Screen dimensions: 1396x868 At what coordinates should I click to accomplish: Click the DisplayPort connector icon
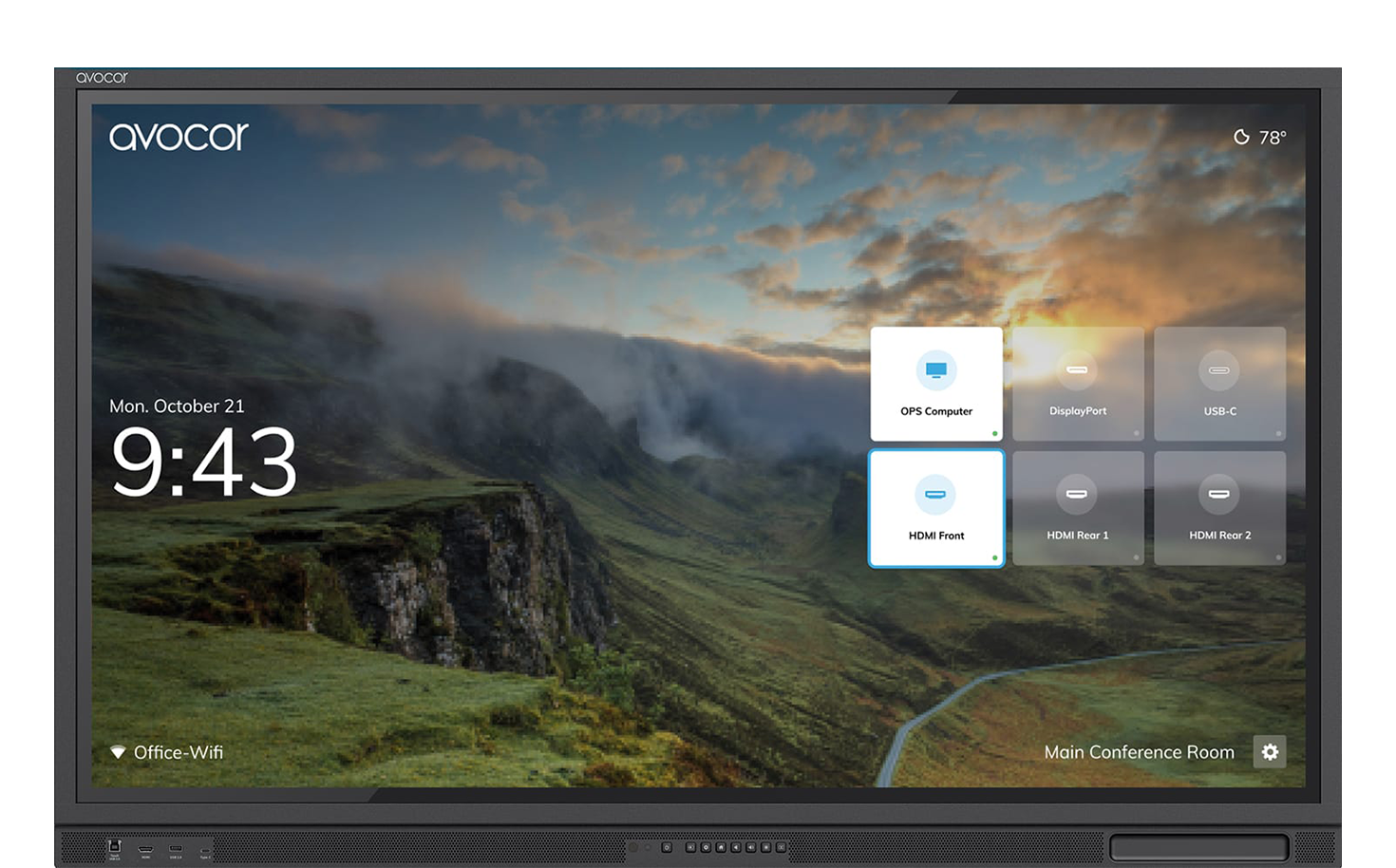tap(1077, 370)
